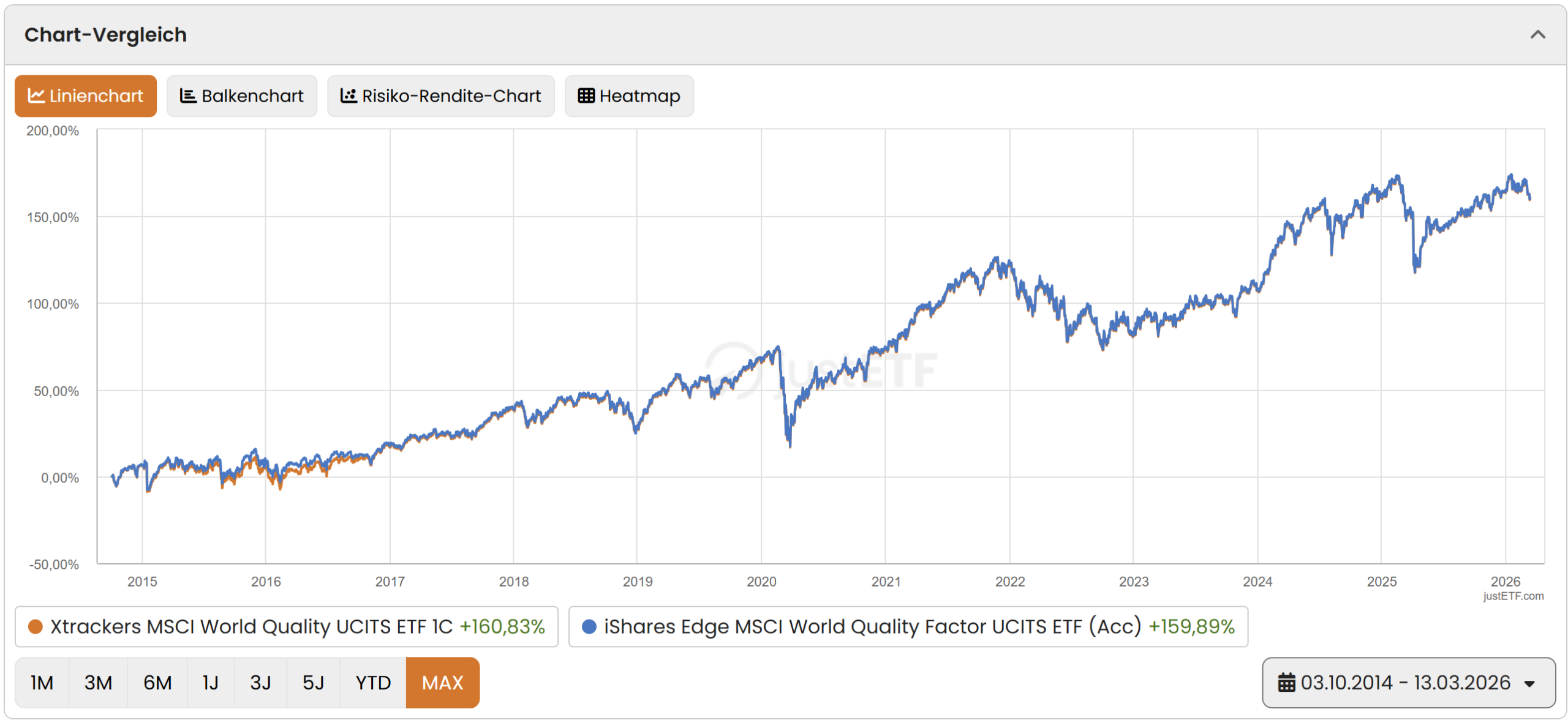Click the orange Xtrackers legend dot
This screenshot has height=720, width=1568.
point(36,626)
